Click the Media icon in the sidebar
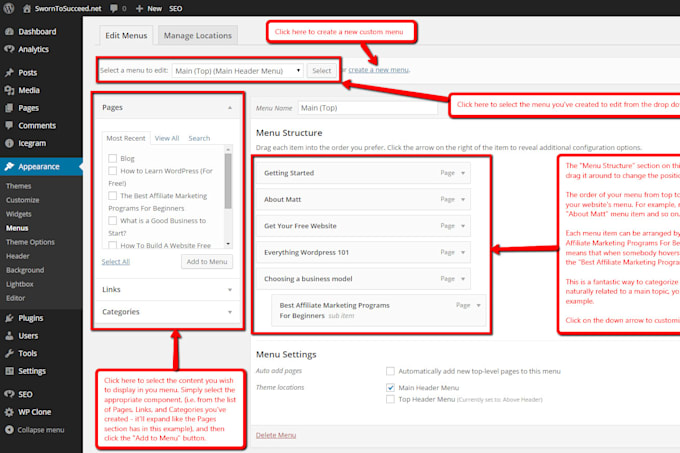 pos(9,90)
